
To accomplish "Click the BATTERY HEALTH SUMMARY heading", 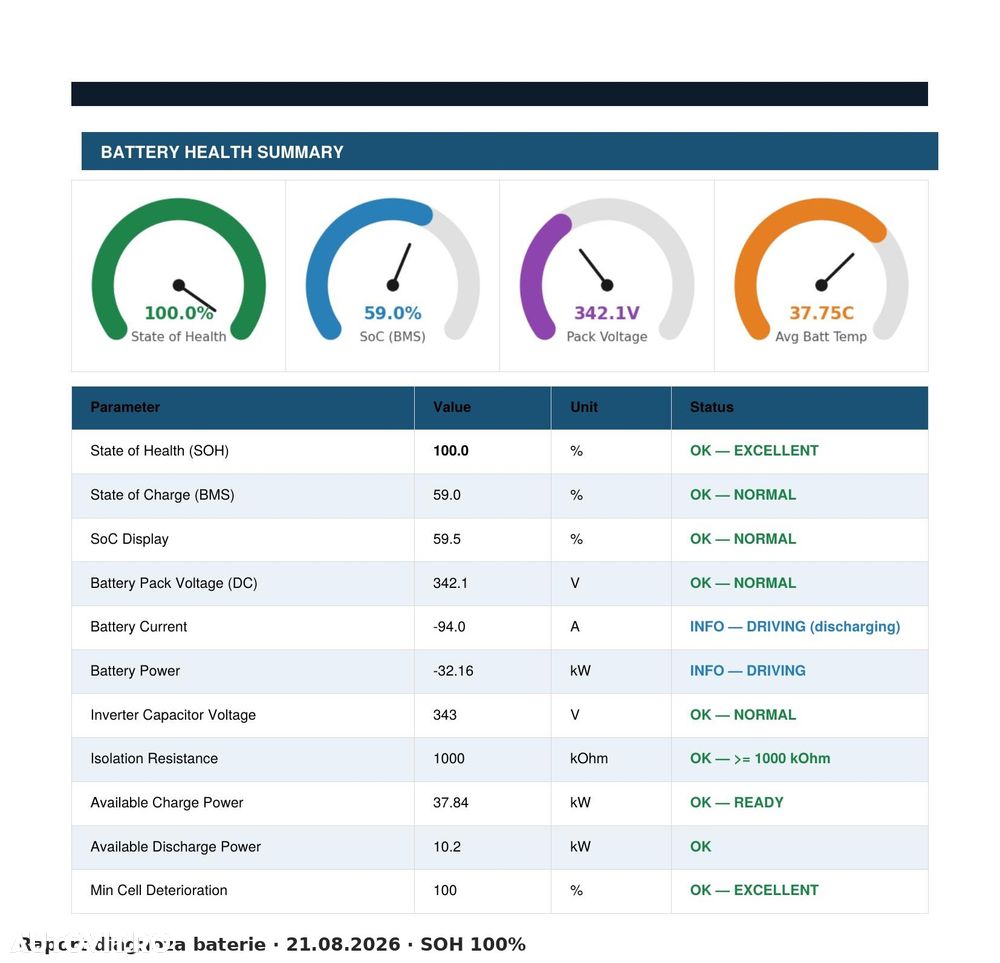I will pos(222,152).
